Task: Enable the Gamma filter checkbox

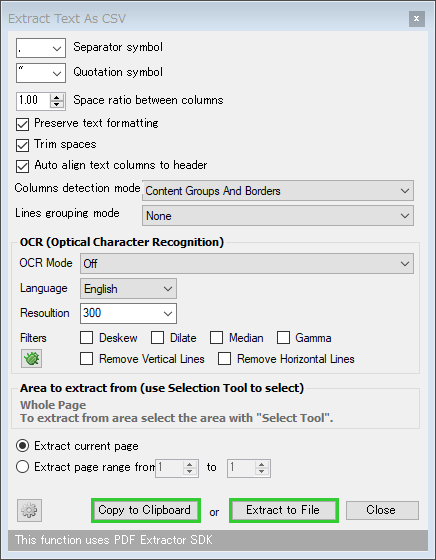Action: 283,338
